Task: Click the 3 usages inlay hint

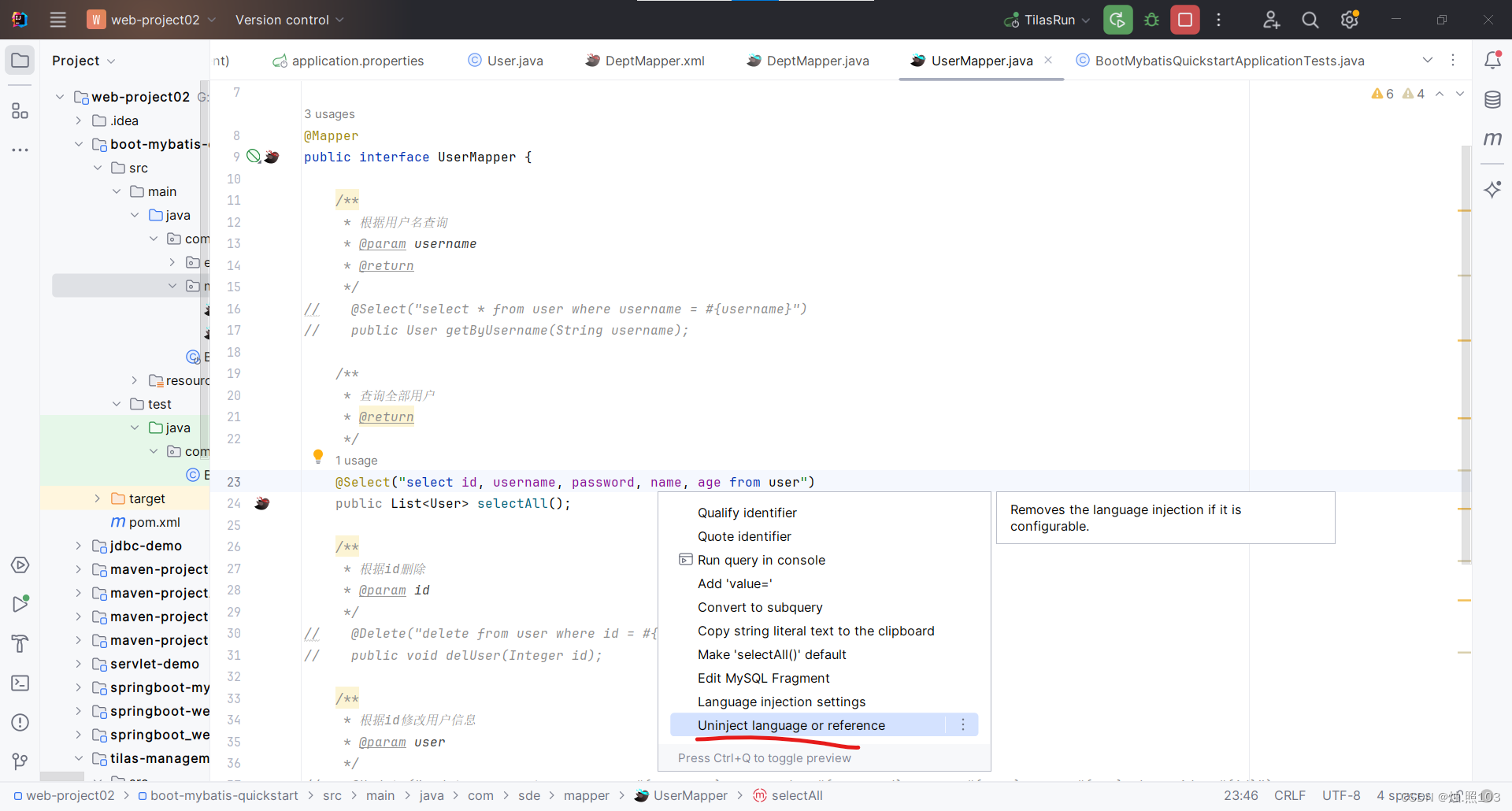Action: point(329,114)
